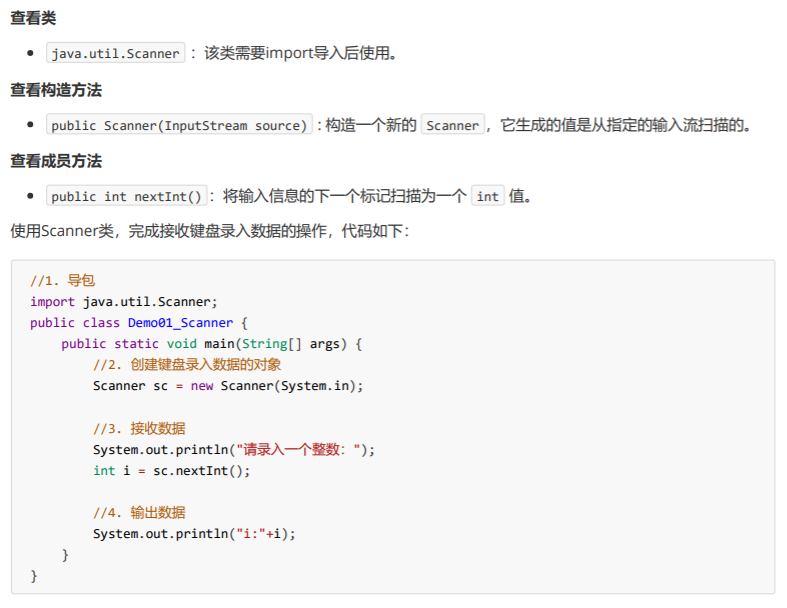Click the //1. 导包 comment line

pos(62,280)
